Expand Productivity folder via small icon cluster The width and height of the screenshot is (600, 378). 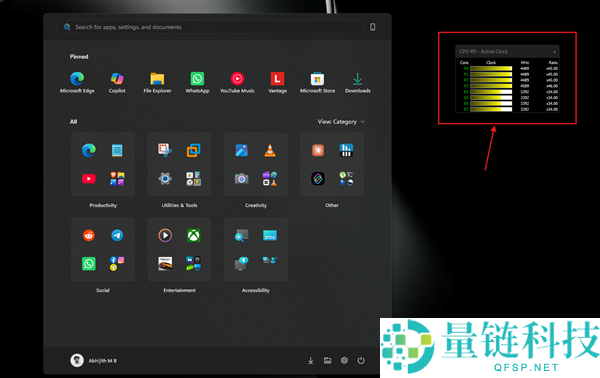(x=117, y=179)
